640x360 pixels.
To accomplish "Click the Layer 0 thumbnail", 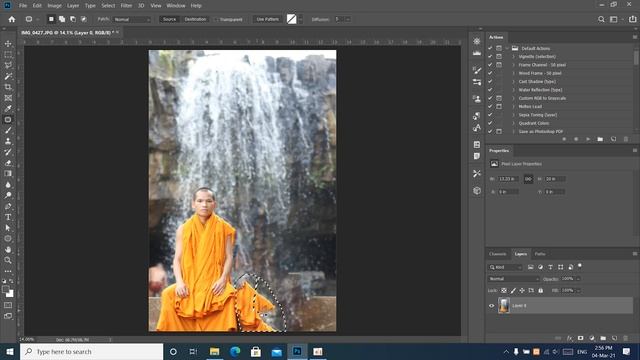I will pos(504,306).
